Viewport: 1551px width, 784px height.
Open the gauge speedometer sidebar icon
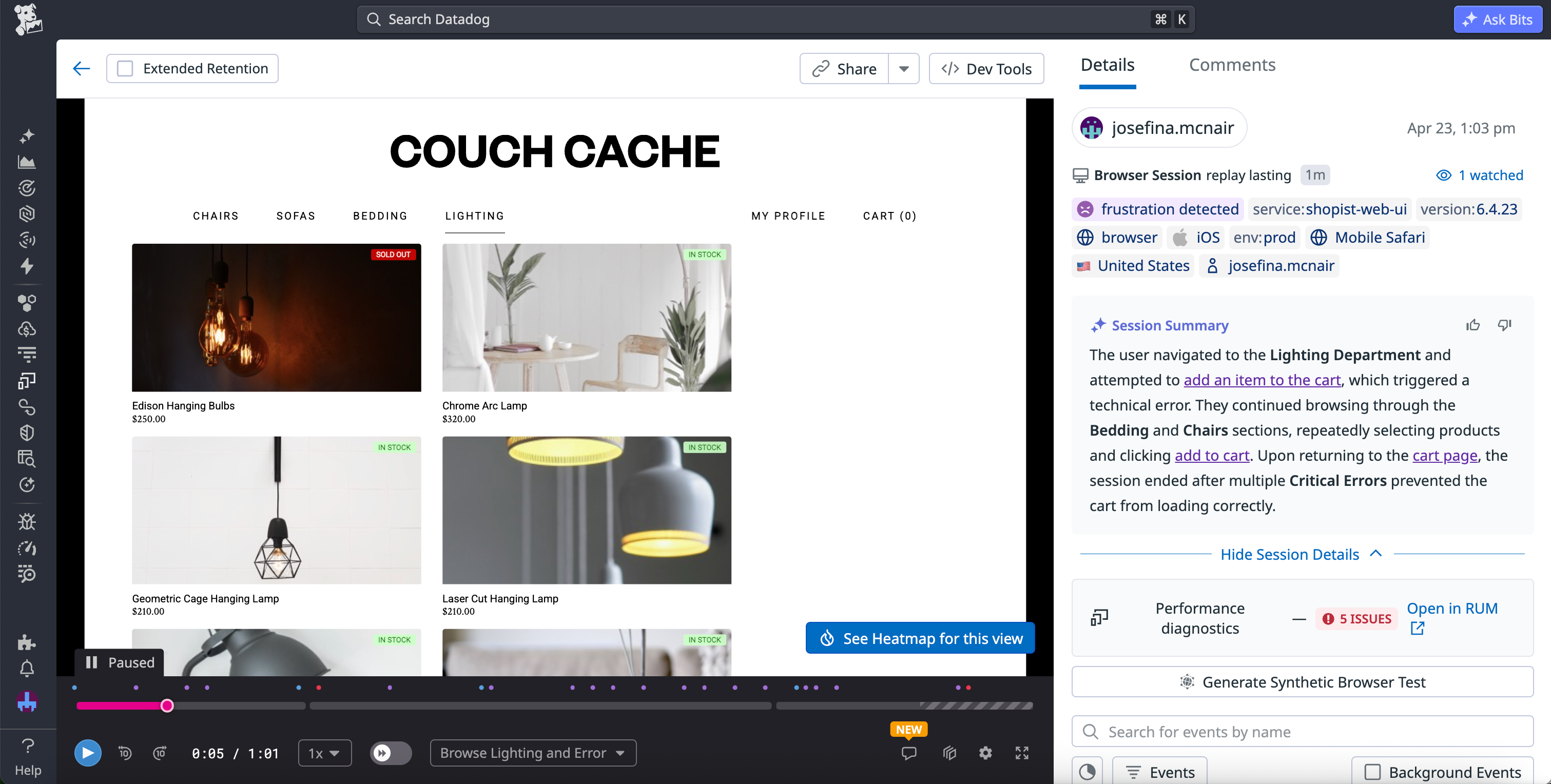click(x=27, y=547)
